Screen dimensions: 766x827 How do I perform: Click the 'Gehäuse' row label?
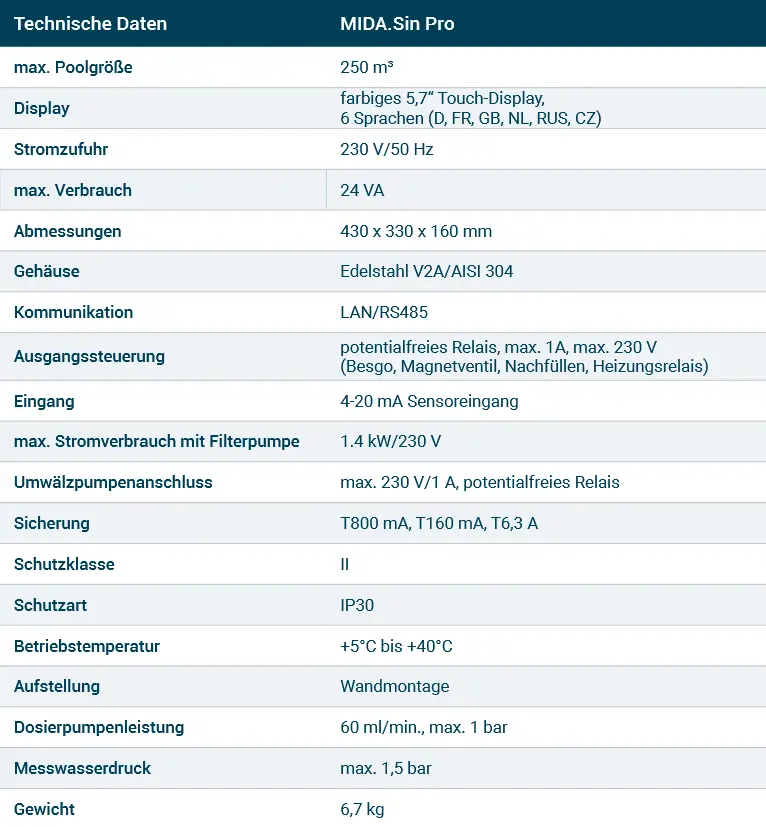pos(46,271)
